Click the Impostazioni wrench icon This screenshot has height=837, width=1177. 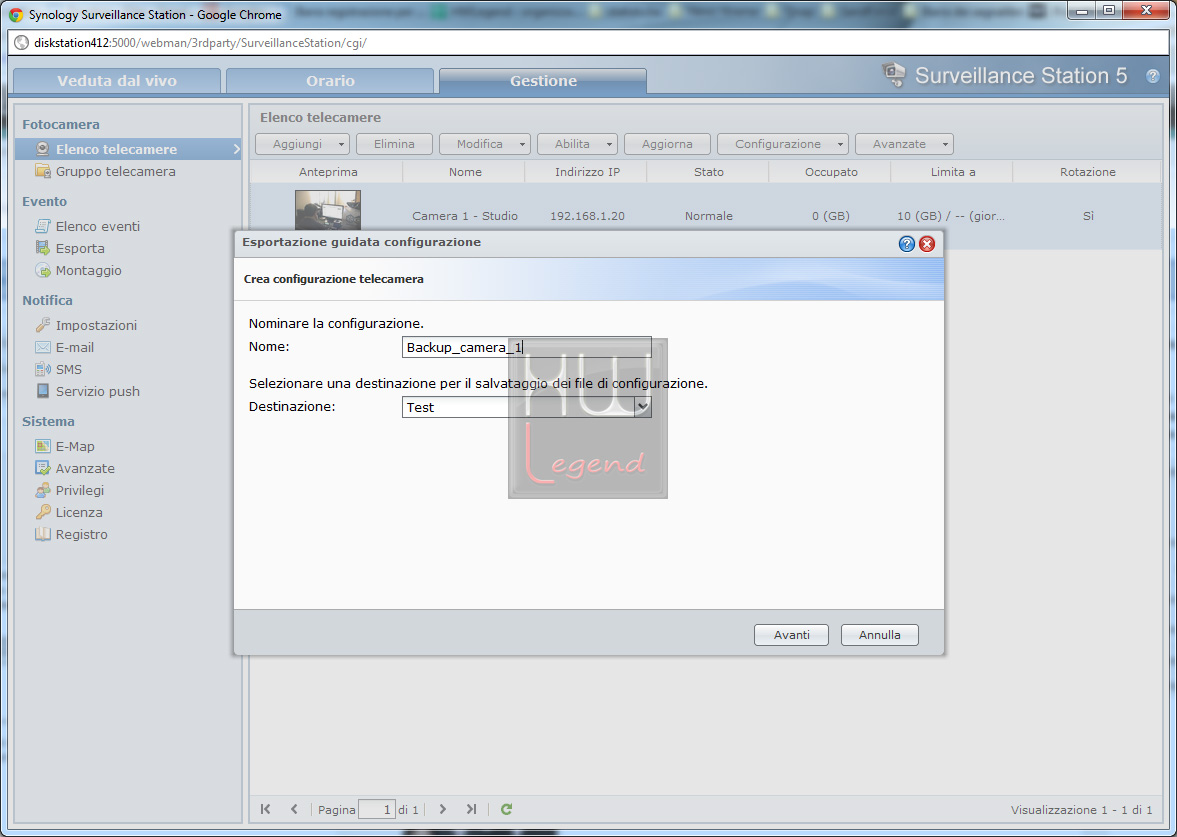[x=43, y=325]
